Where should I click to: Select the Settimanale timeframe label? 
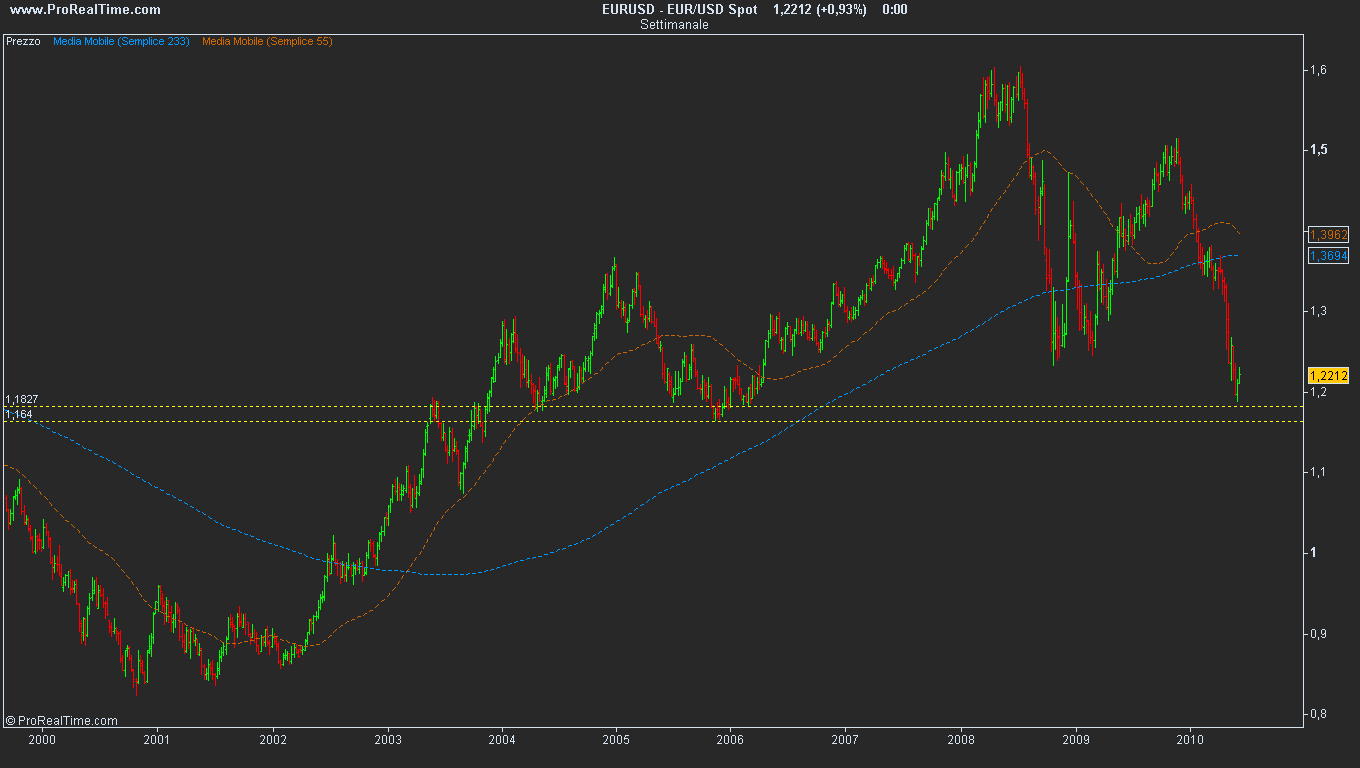pyautogui.click(x=675, y=25)
